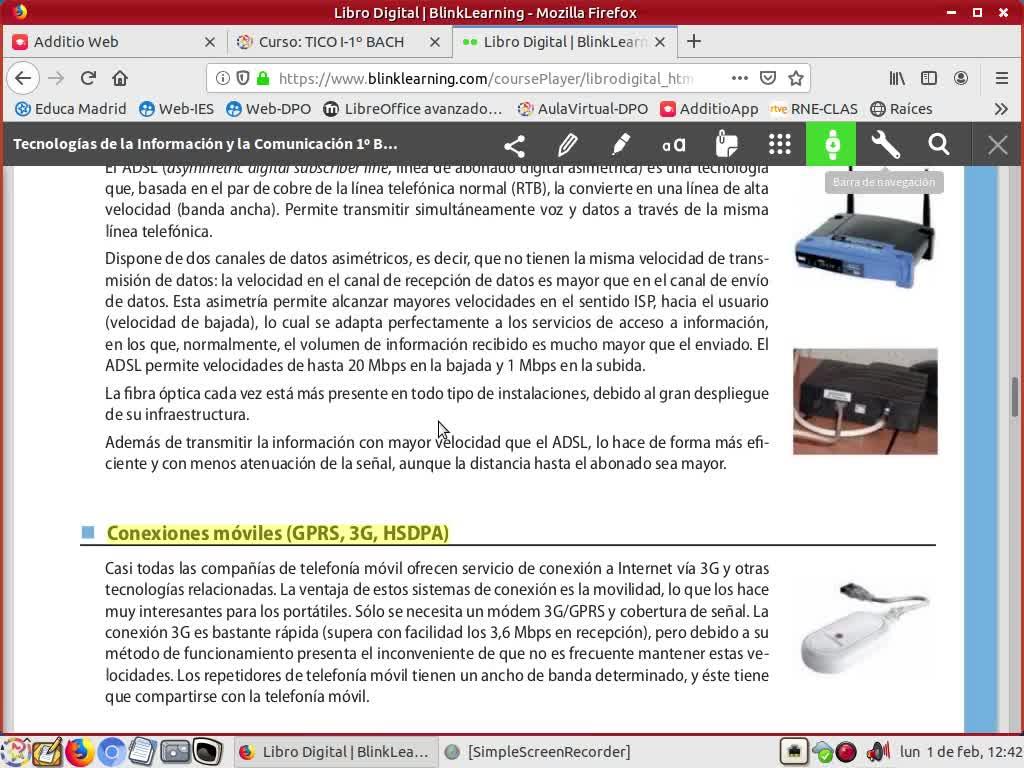The image size is (1024, 768).
Task: Click book title Tecnologías de la Información
Action: [205, 144]
